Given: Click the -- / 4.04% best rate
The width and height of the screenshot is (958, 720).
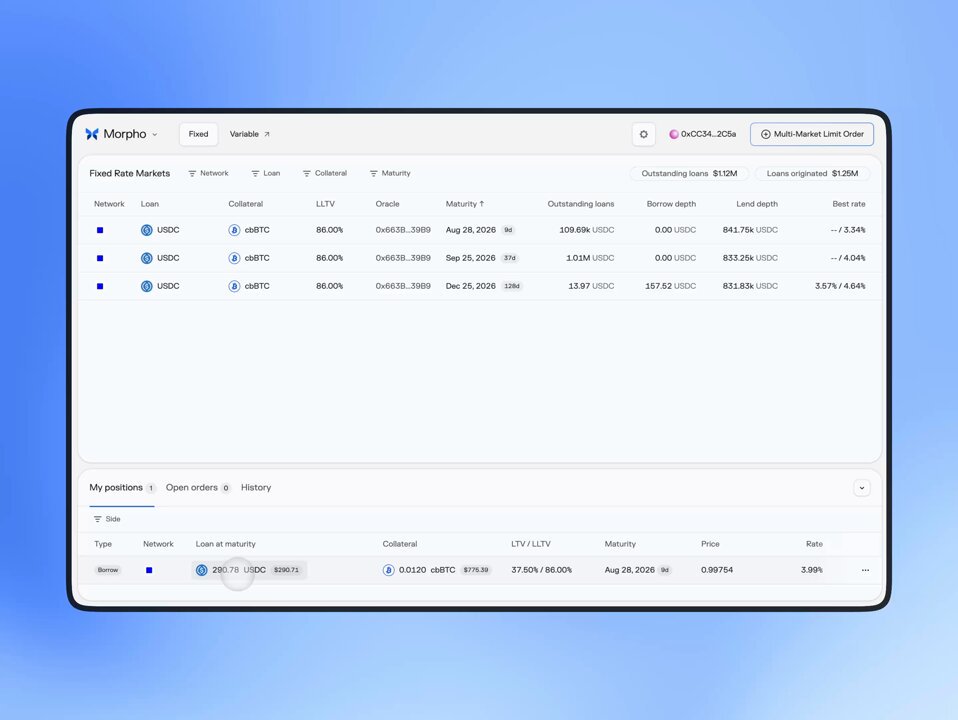Looking at the screenshot, I should click(x=848, y=259).
